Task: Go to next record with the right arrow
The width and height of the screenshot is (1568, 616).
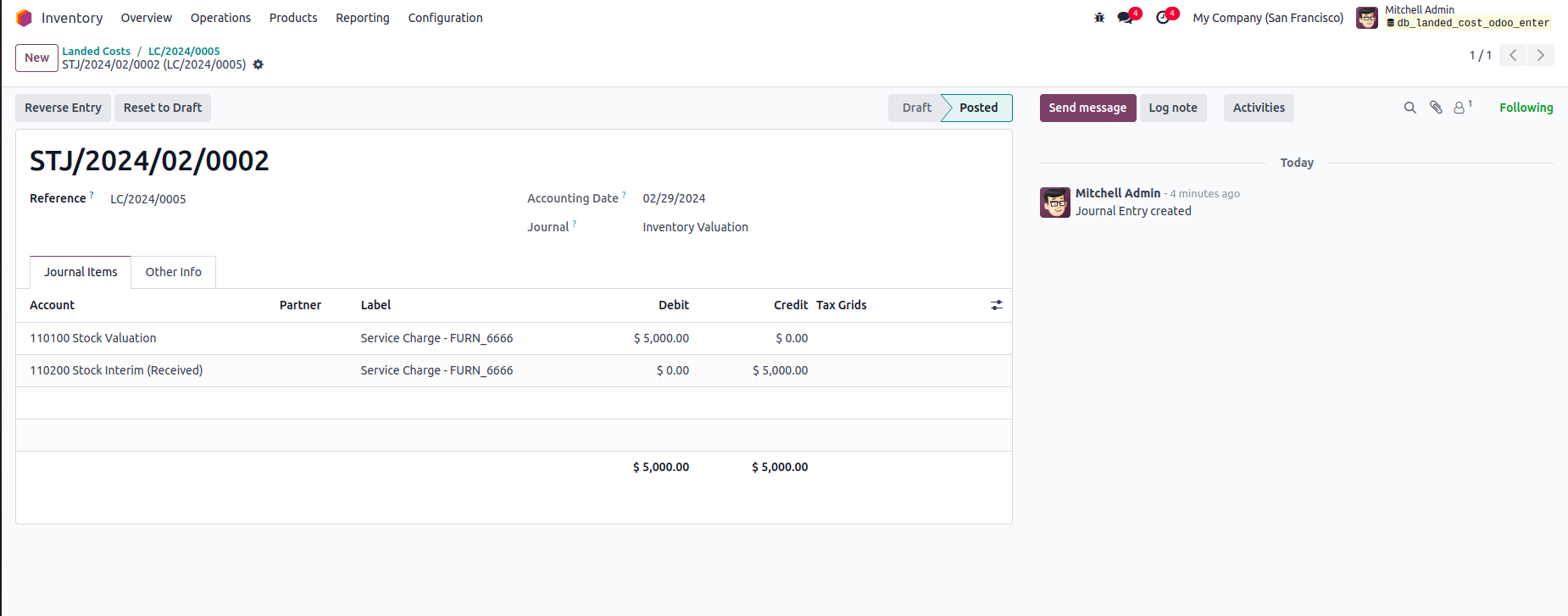Action: coord(1541,55)
